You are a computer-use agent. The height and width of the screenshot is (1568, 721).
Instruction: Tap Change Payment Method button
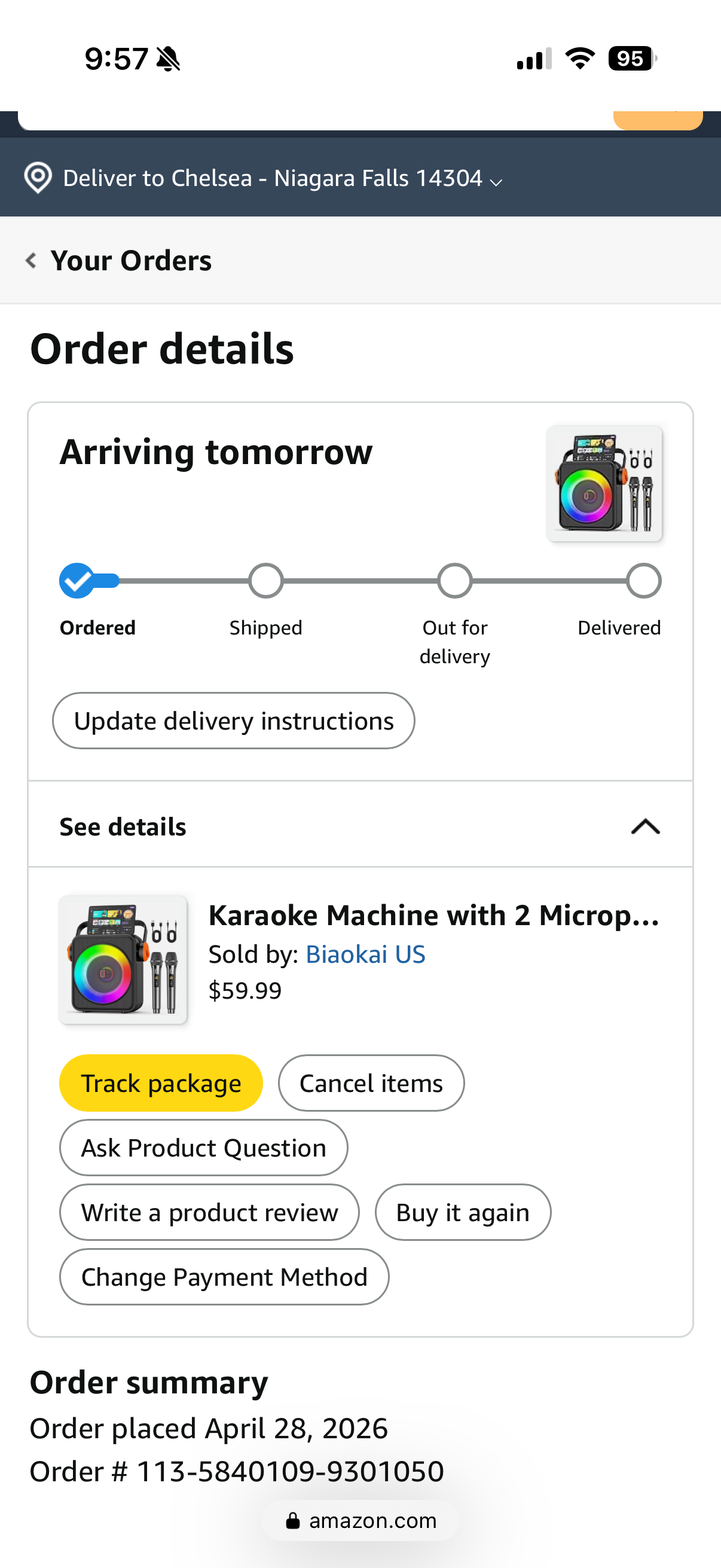click(225, 1277)
